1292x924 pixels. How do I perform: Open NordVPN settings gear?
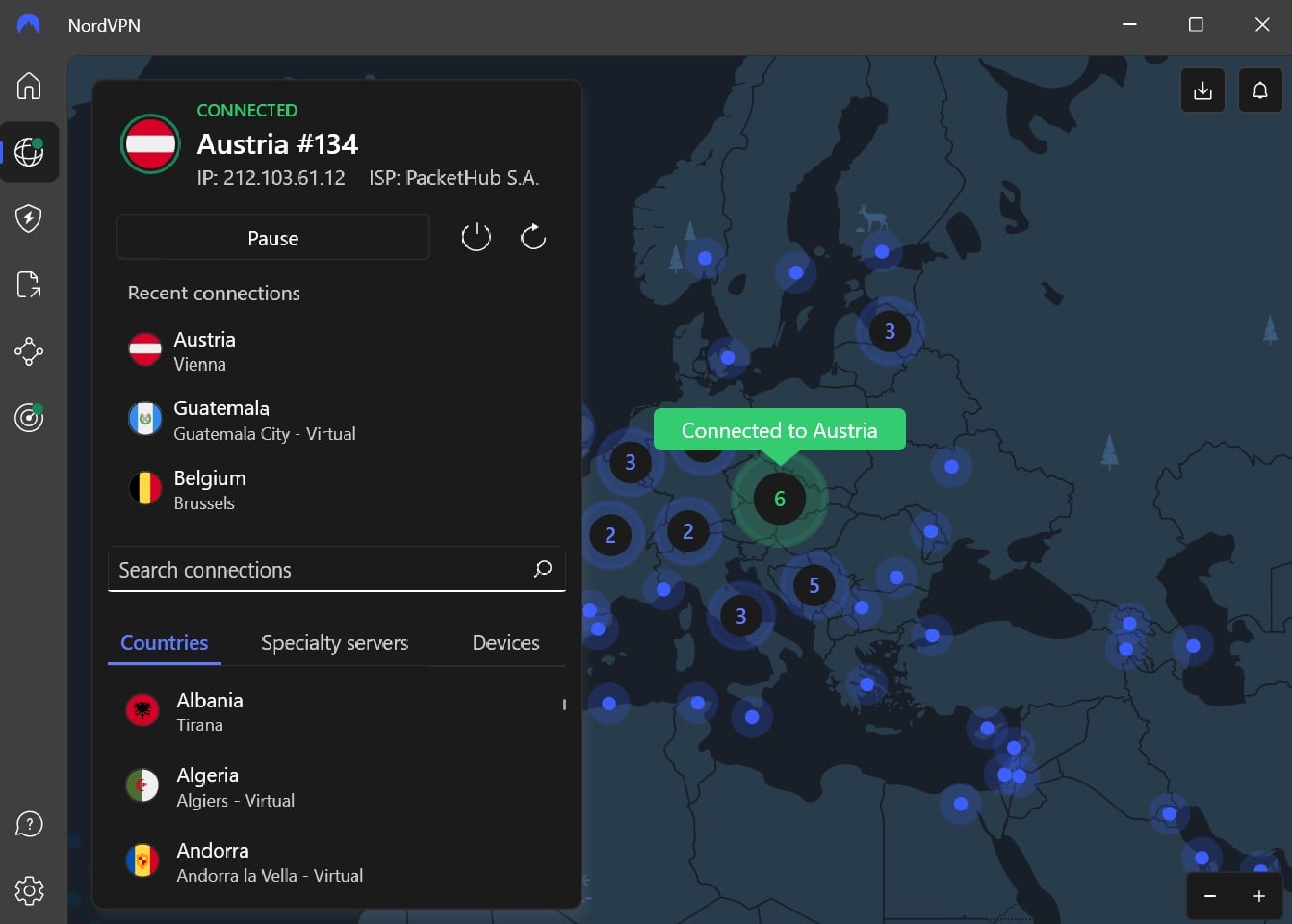coord(29,890)
